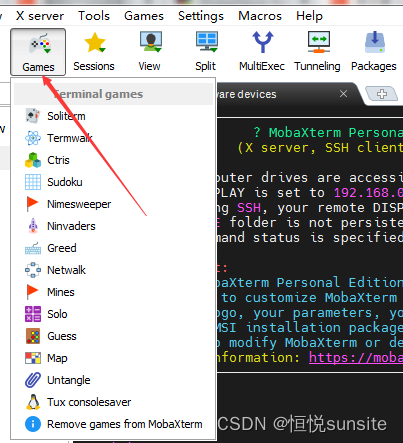Start the Mines game
Screen dimensions: 403x443
click(113, 292)
